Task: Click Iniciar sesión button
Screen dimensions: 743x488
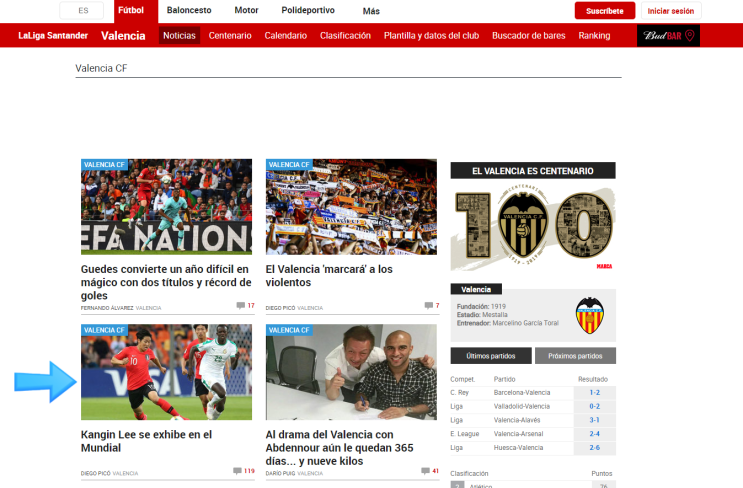Action: [671, 11]
